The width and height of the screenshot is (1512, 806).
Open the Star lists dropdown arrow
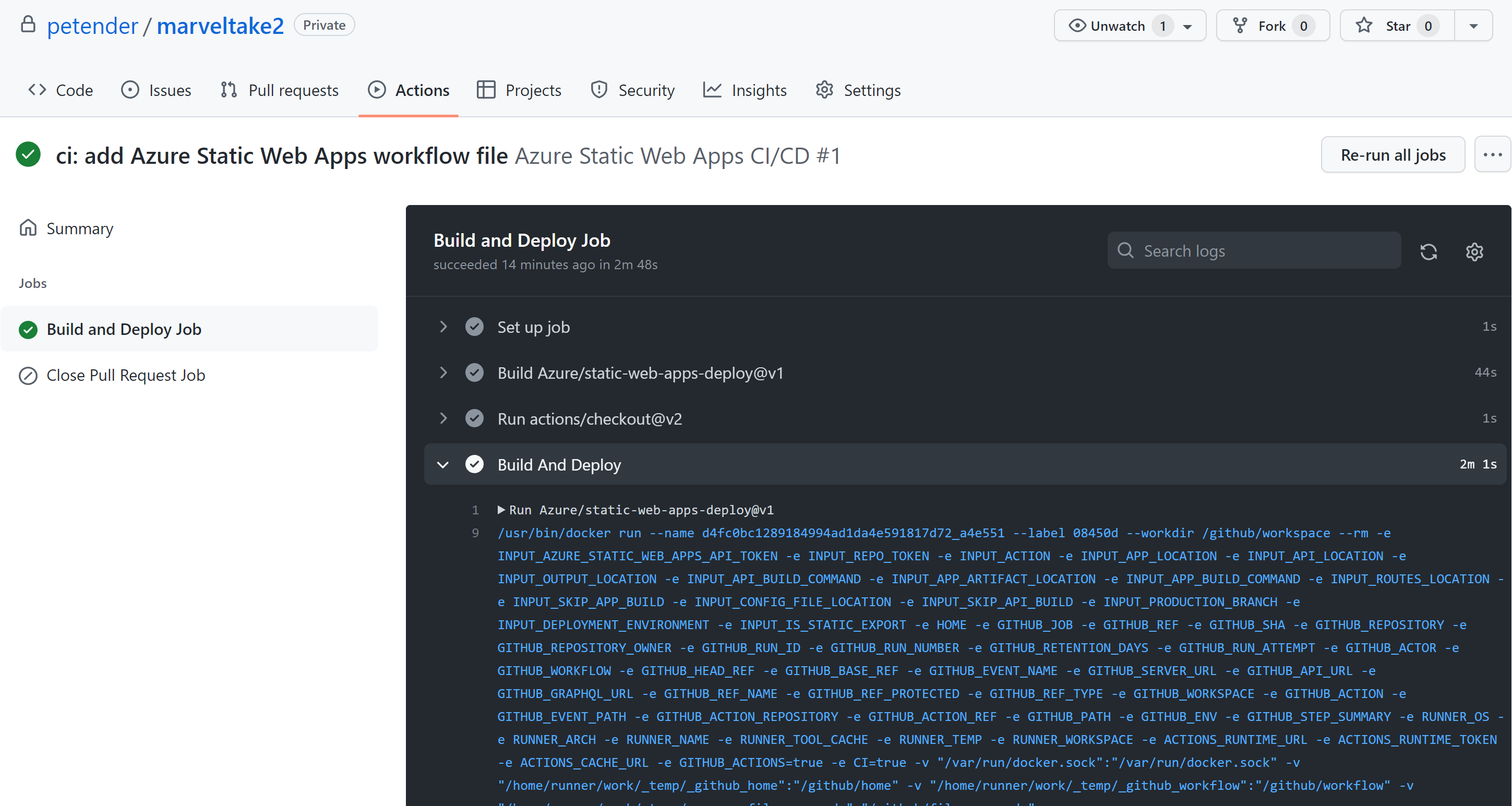(1473, 26)
